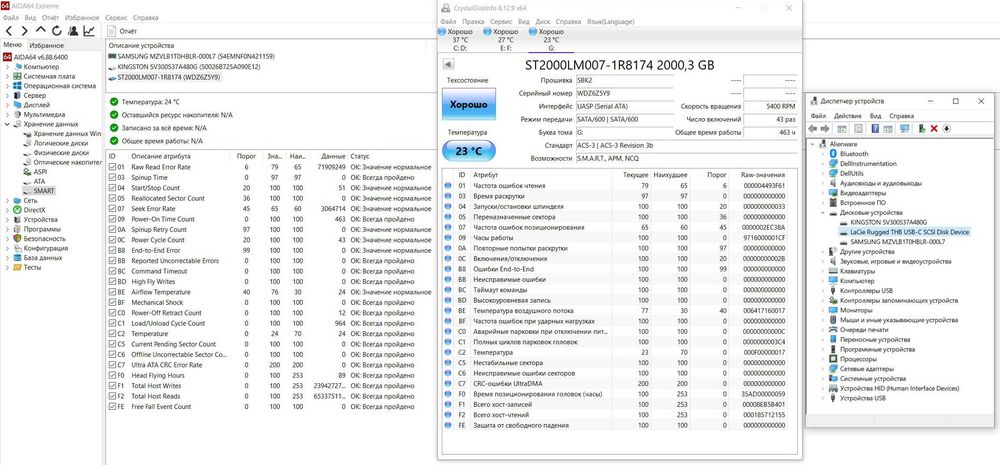This screenshot has height=465, width=1000.
Task: Toggle checkbox for BE Airflow Temperature
Action: [x=113, y=292]
